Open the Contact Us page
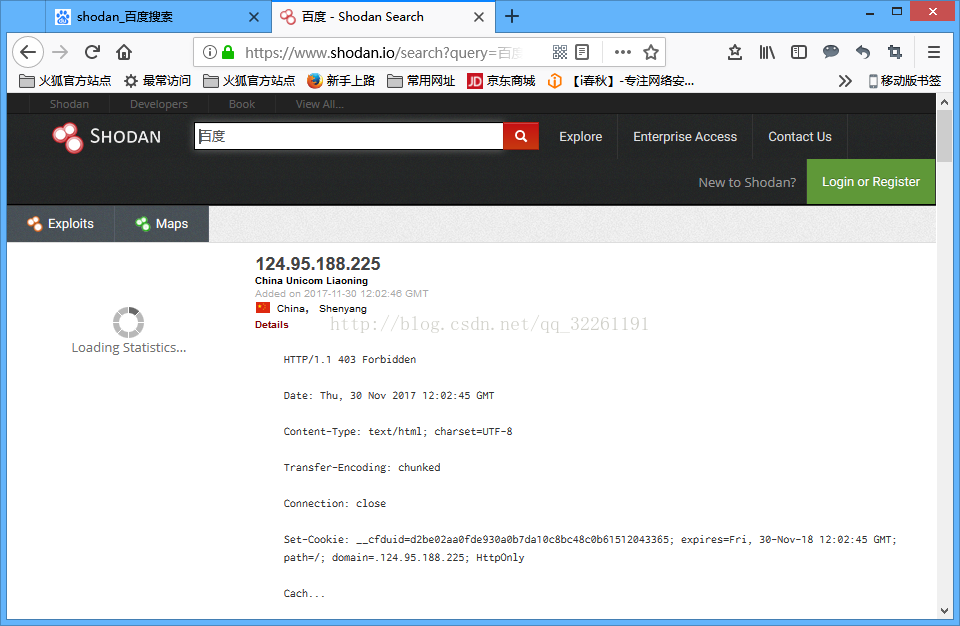The width and height of the screenshot is (960, 626). tap(800, 137)
